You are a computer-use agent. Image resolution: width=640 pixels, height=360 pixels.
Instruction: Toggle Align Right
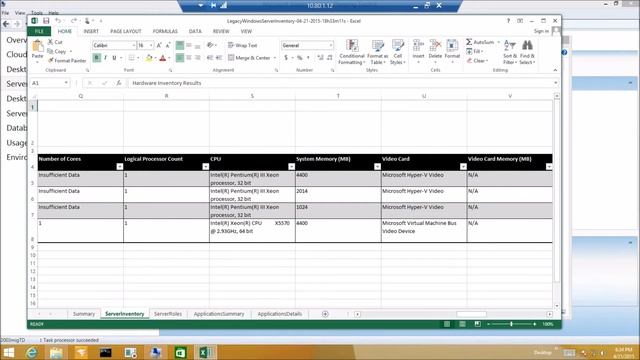[198, 58]
